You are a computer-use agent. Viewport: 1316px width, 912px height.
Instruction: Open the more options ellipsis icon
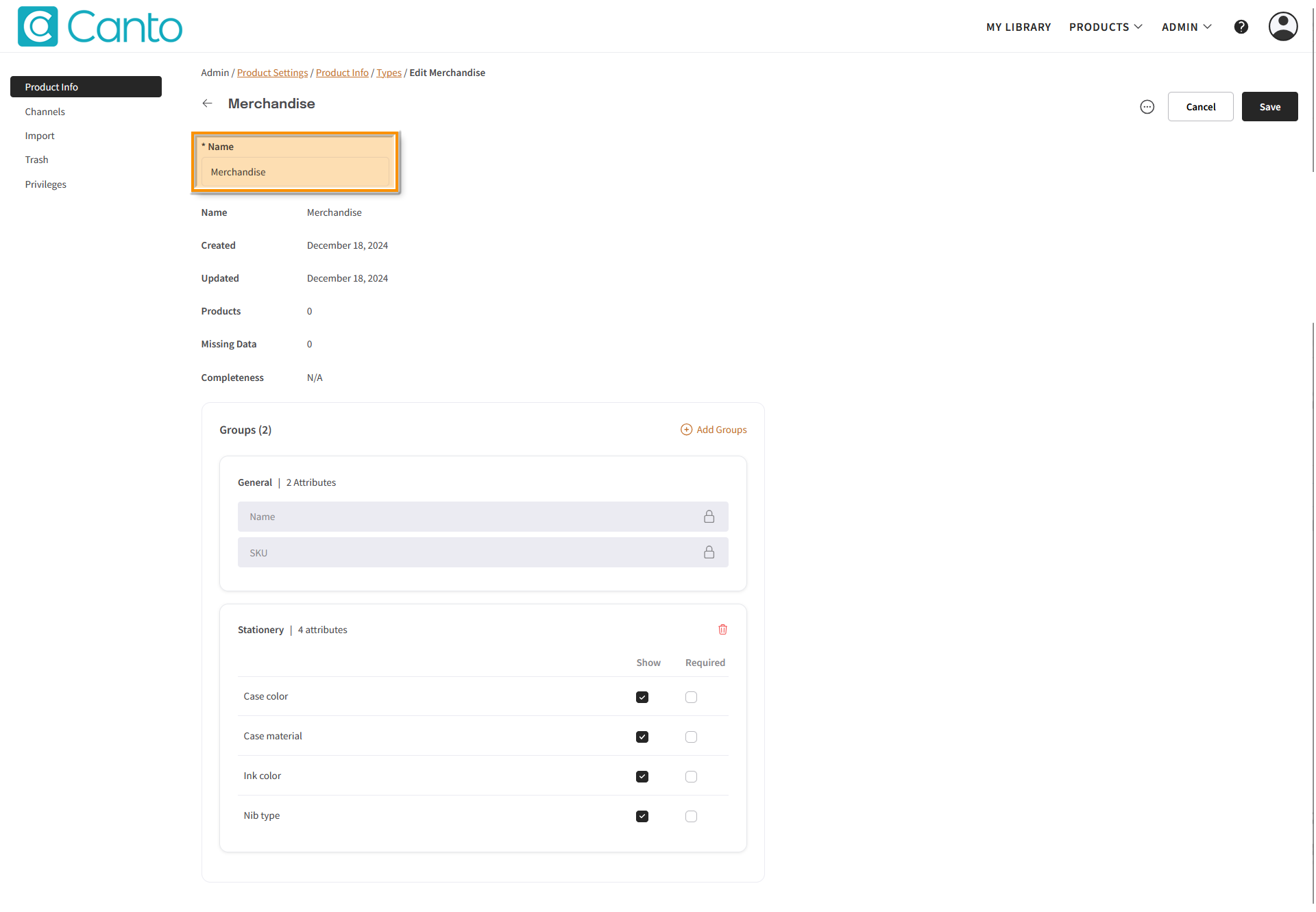[1147, 107]
